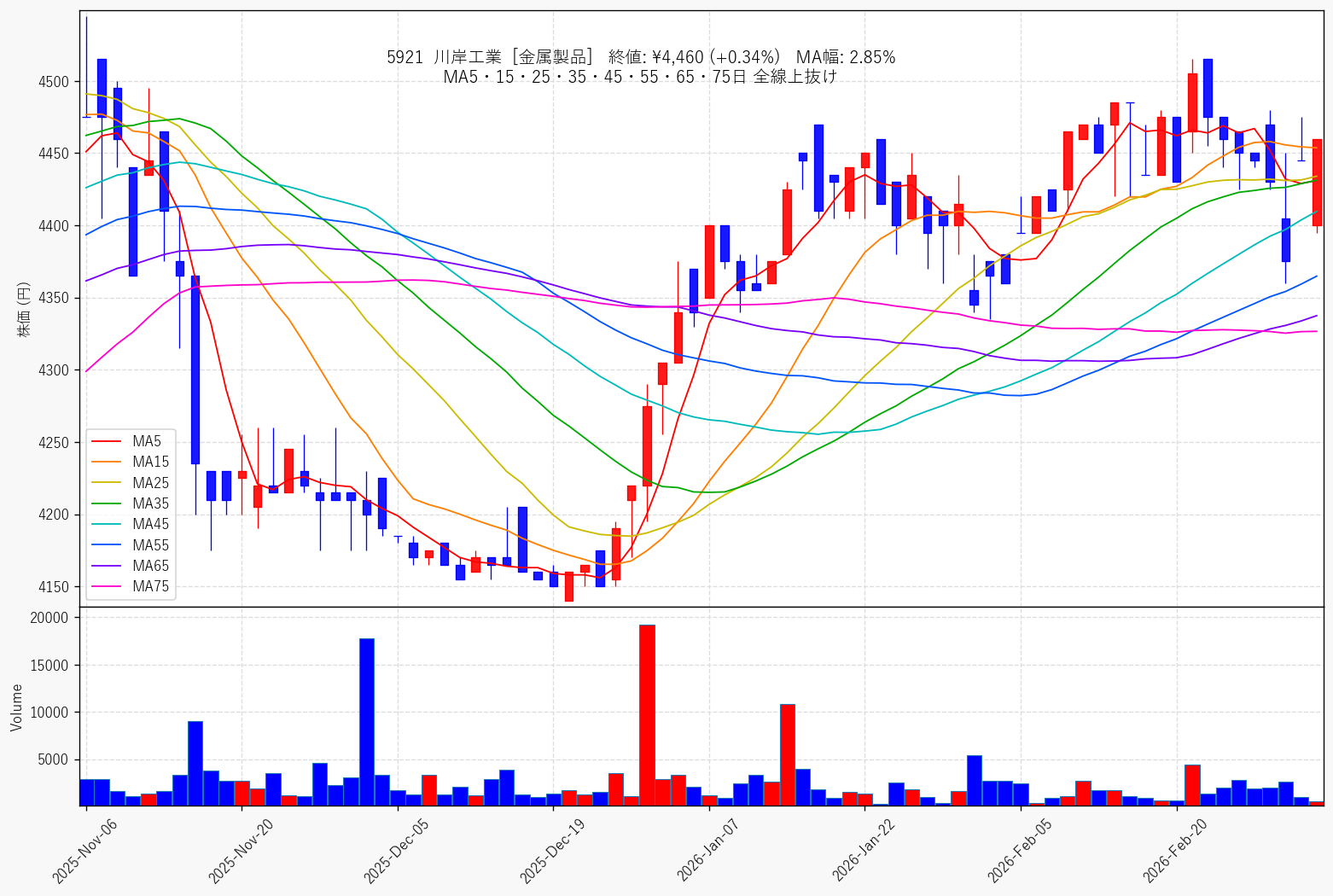Click the 10000 volume axis label
The width and height of the screenshot is (1333, 896).
click(49, 713)
